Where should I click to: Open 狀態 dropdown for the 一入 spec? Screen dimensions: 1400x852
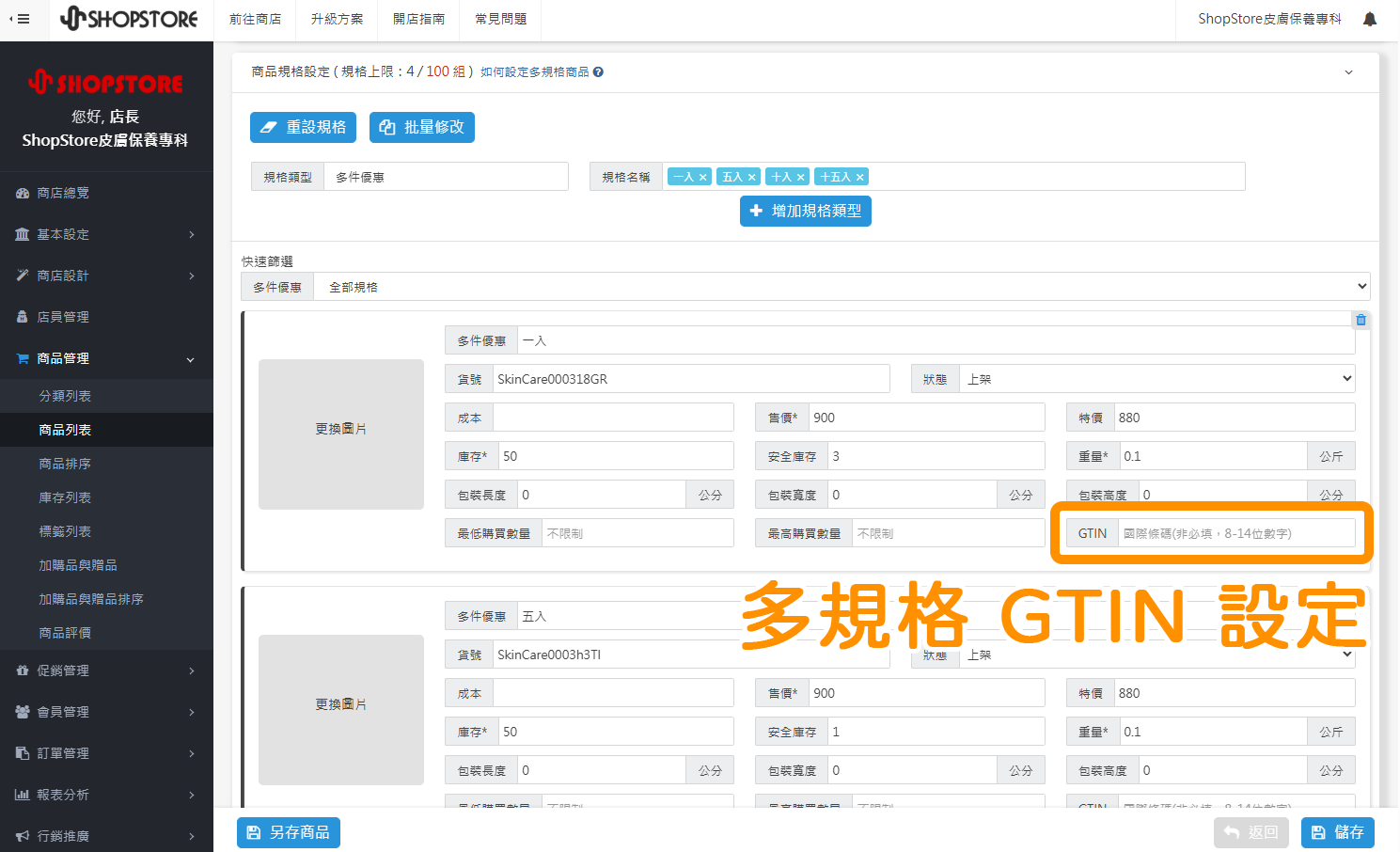(x=1157, y=379)
